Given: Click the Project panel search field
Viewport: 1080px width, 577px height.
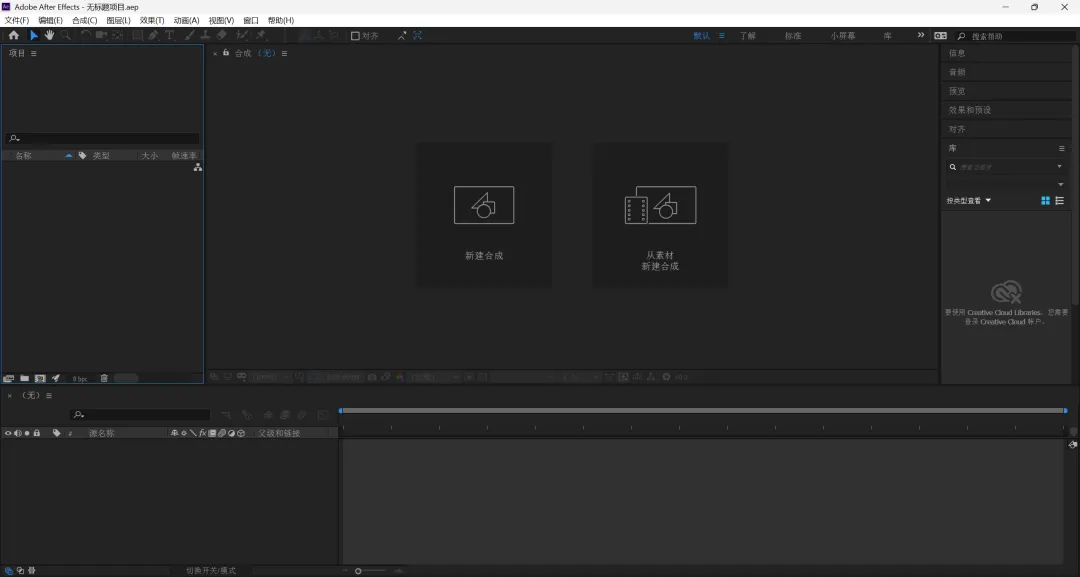Looking at the screenshot, I should 103,138.
